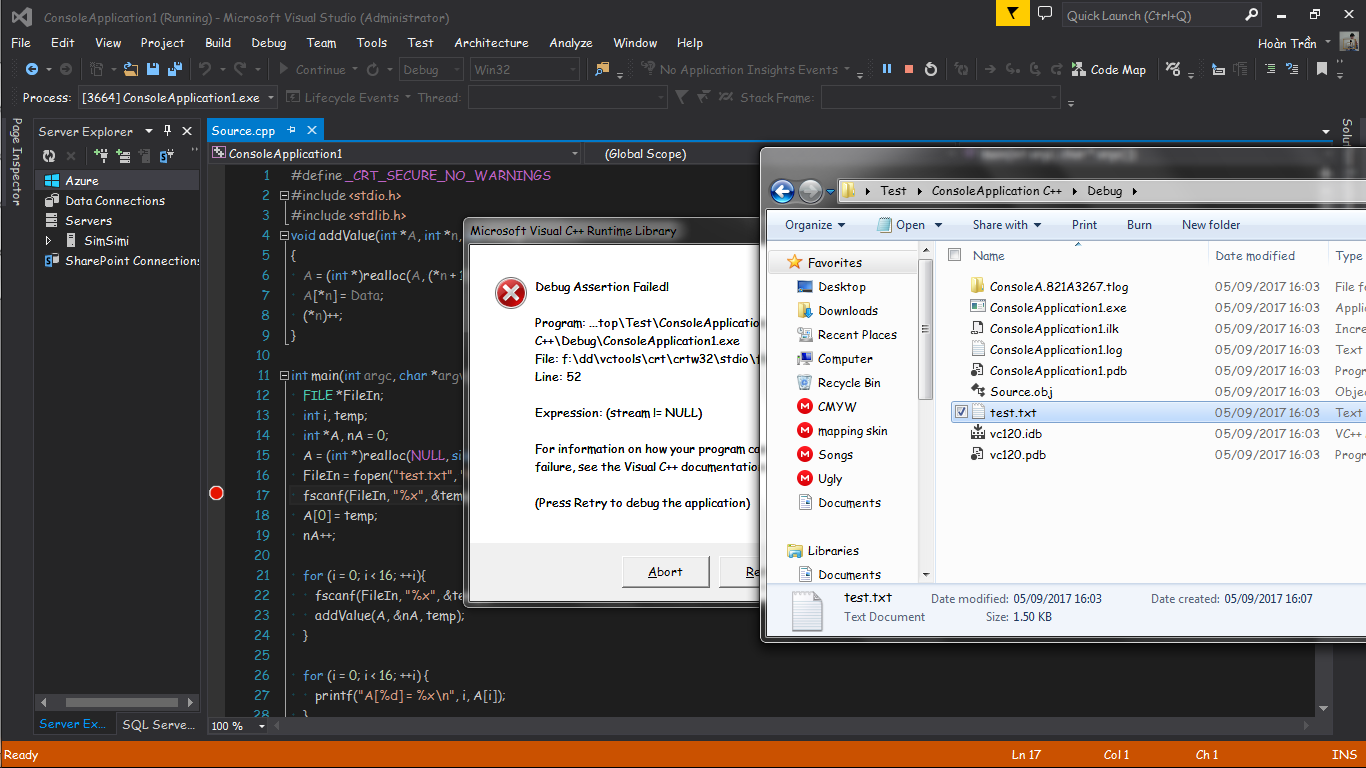Open the Debug menu
Viewport: 1366px width, 768px height.
tap(268, 43)
